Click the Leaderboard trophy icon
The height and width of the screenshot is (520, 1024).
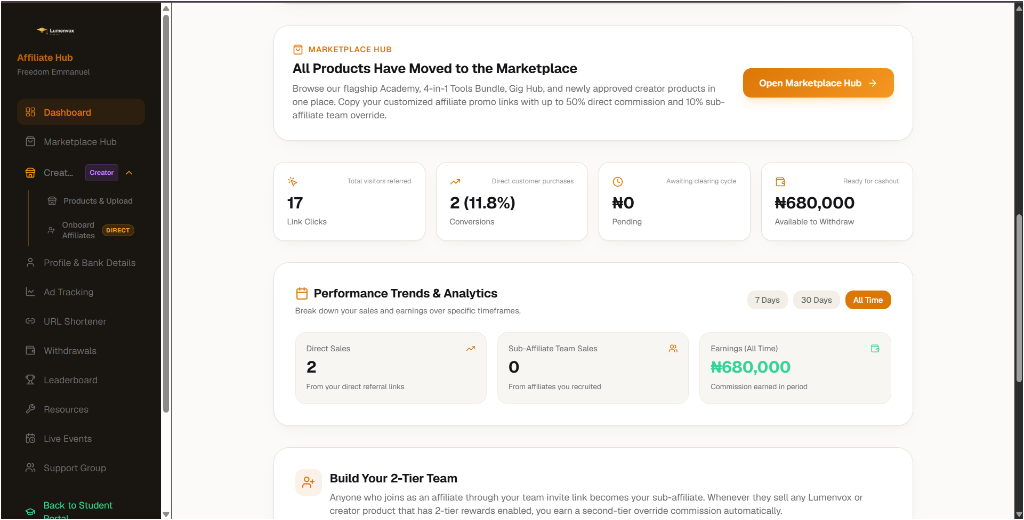tap(30, 380)
